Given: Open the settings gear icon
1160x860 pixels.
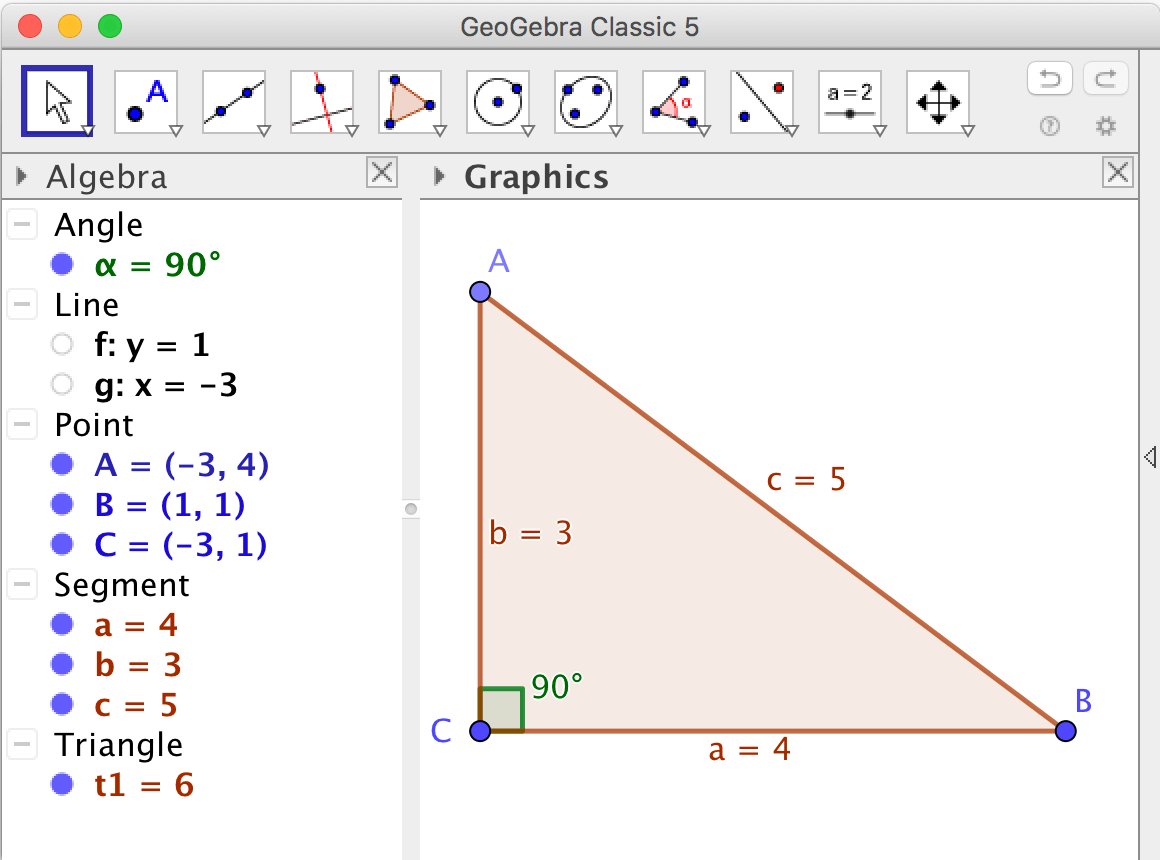Looking at the screenshot, I should 1106,127.
